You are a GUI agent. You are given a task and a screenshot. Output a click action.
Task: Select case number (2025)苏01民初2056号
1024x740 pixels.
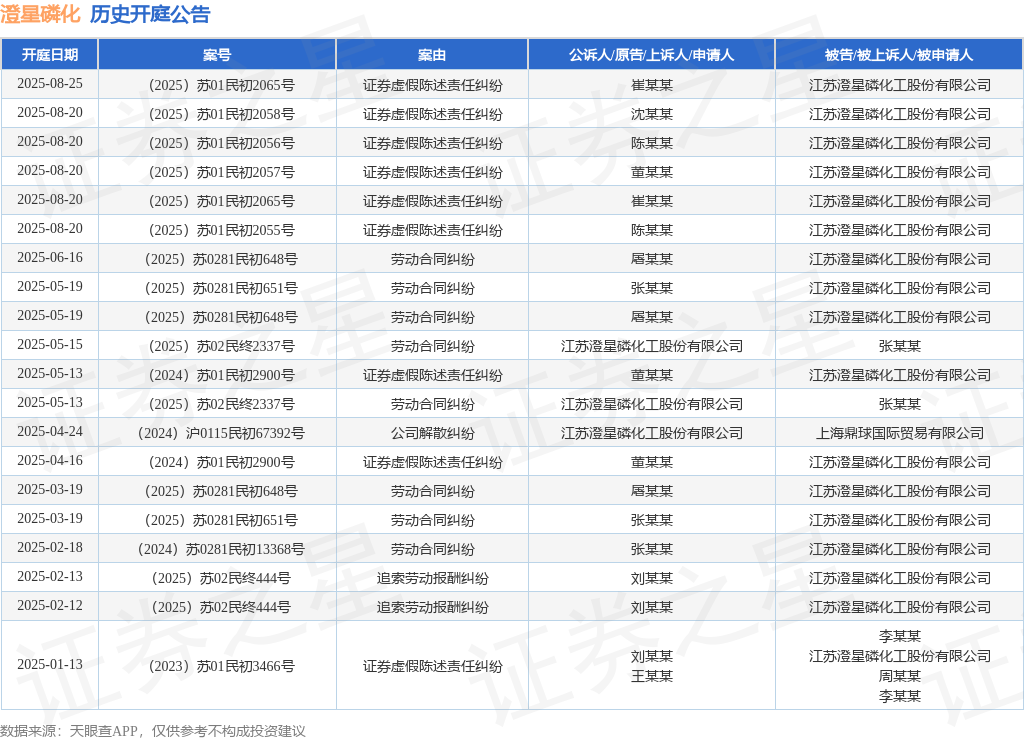(x=221, y=143)
